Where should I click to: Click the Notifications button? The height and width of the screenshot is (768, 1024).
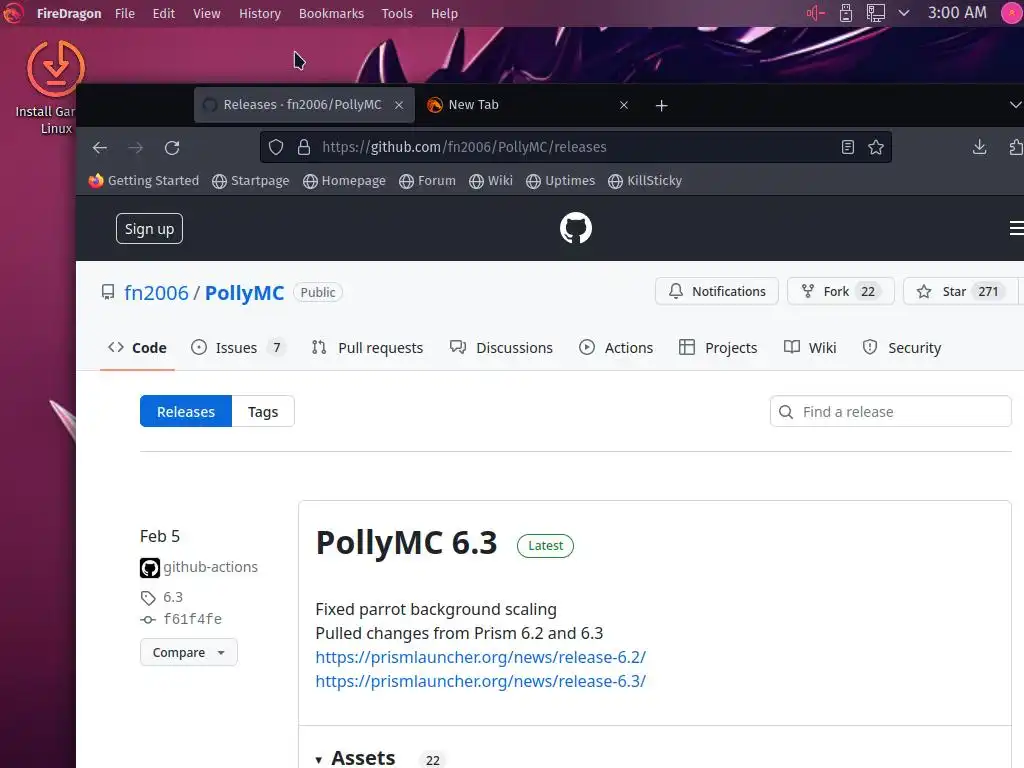[717, 291]
